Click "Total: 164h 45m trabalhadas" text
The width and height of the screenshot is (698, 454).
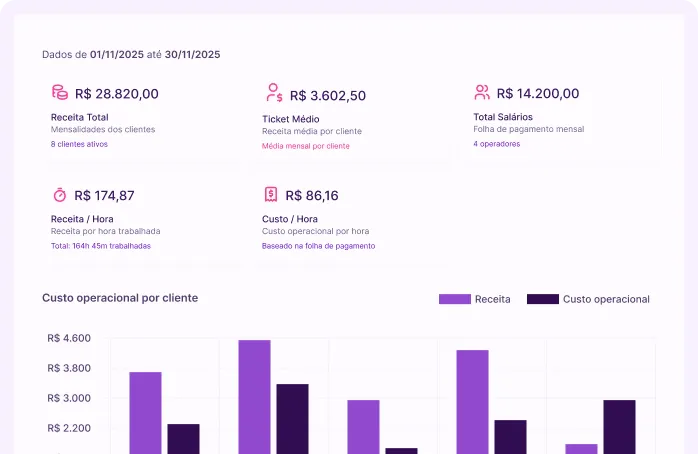pyautogui.click(x=101, y=246)
